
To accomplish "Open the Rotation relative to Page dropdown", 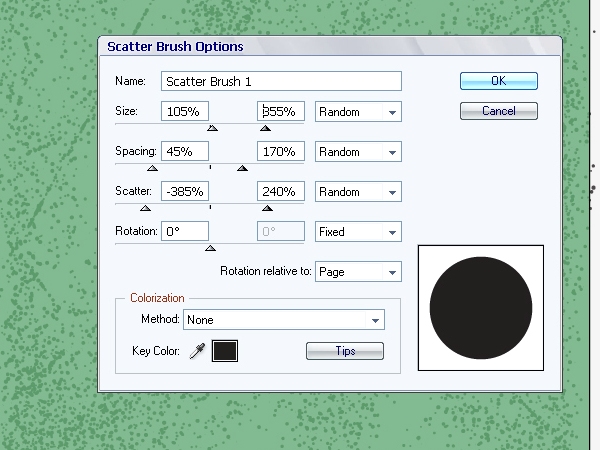I will tap(358, 272).
